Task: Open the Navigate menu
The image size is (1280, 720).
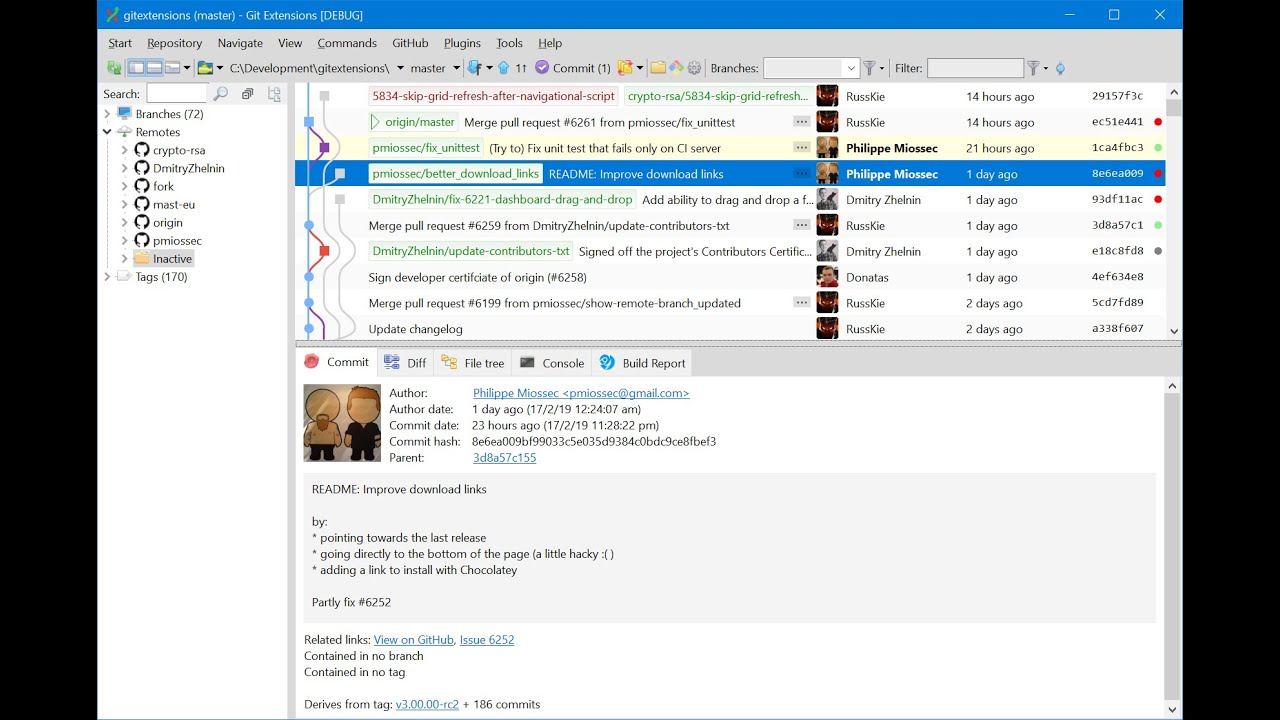Action: click(240, 43)
